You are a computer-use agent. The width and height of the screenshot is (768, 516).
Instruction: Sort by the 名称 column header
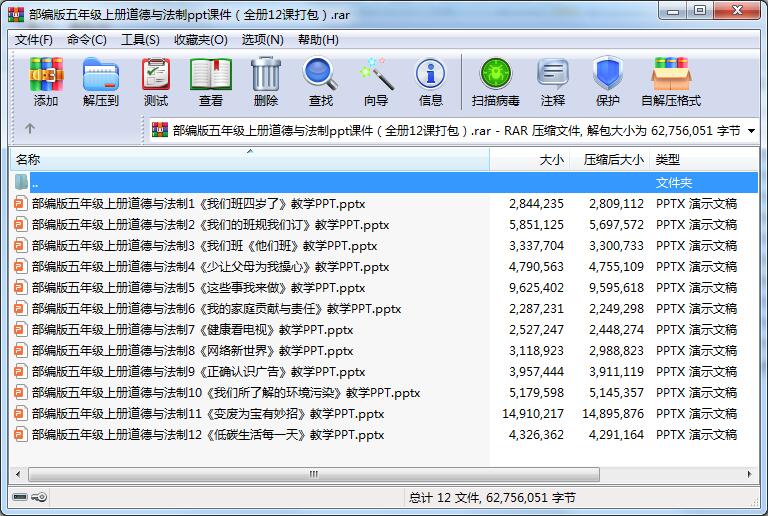tap(250, 160)
